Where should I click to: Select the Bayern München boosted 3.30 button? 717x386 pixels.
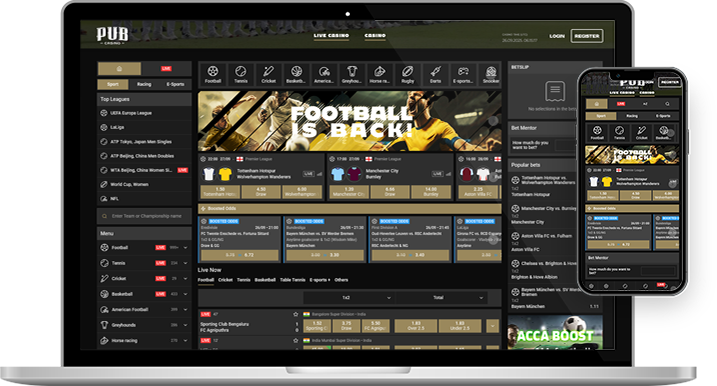pos(325,255)
